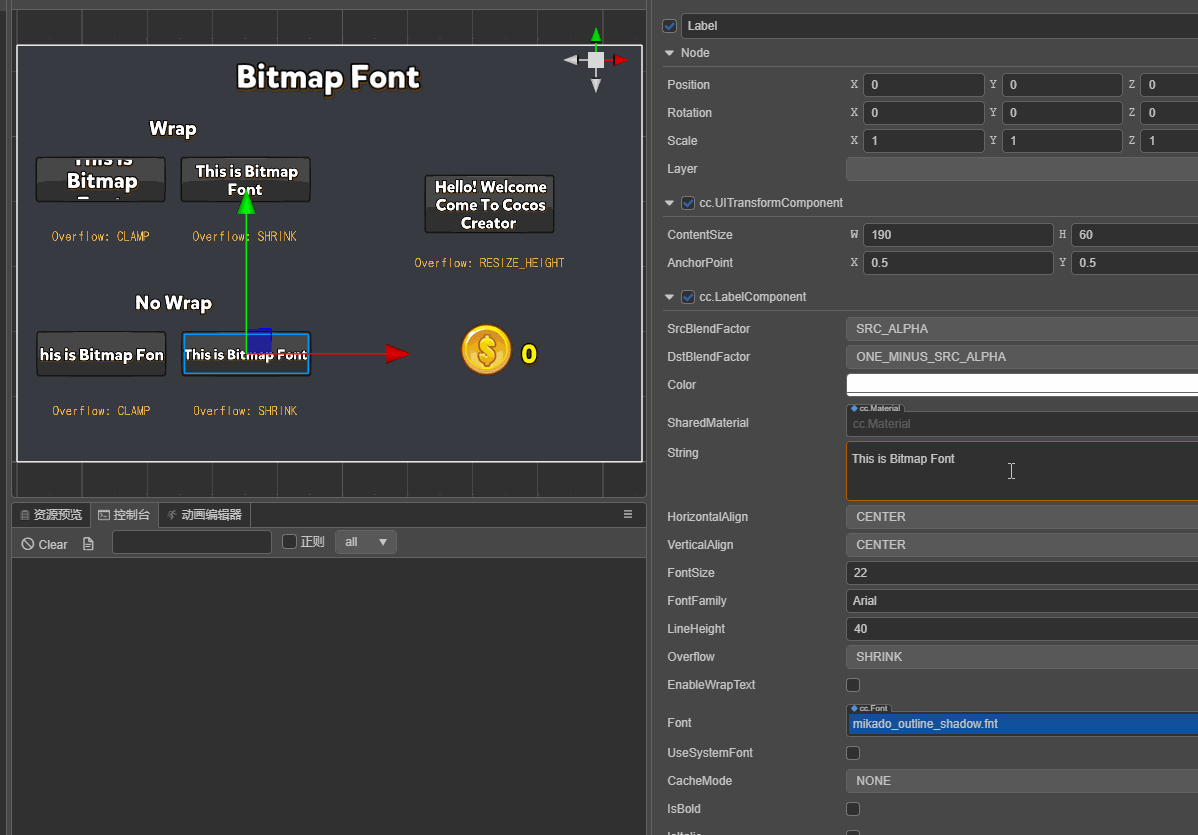Viewport: 1198px width, 835px height.
Task: Click the blue XY plane move handle
Action: click(x=259, y=341)
